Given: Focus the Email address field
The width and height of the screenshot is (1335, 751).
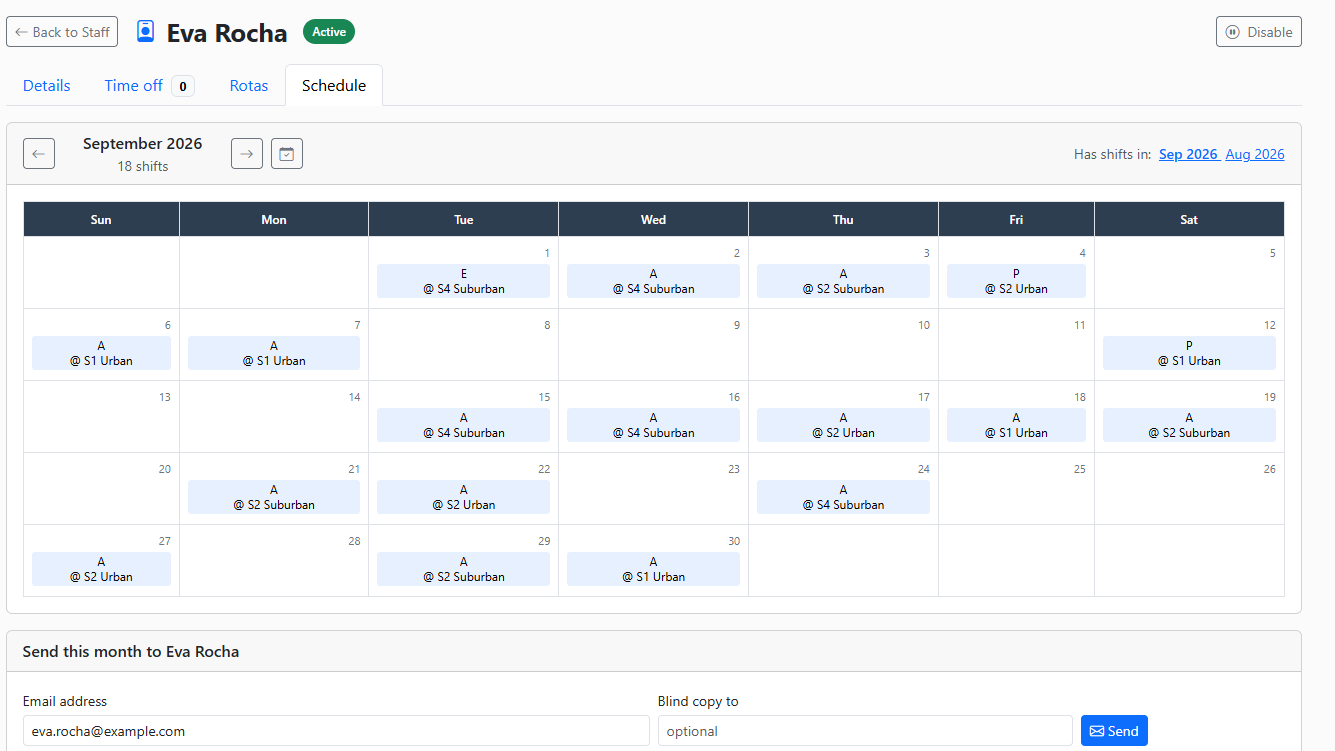Looking at the screenshot, I should click(336, 731).
